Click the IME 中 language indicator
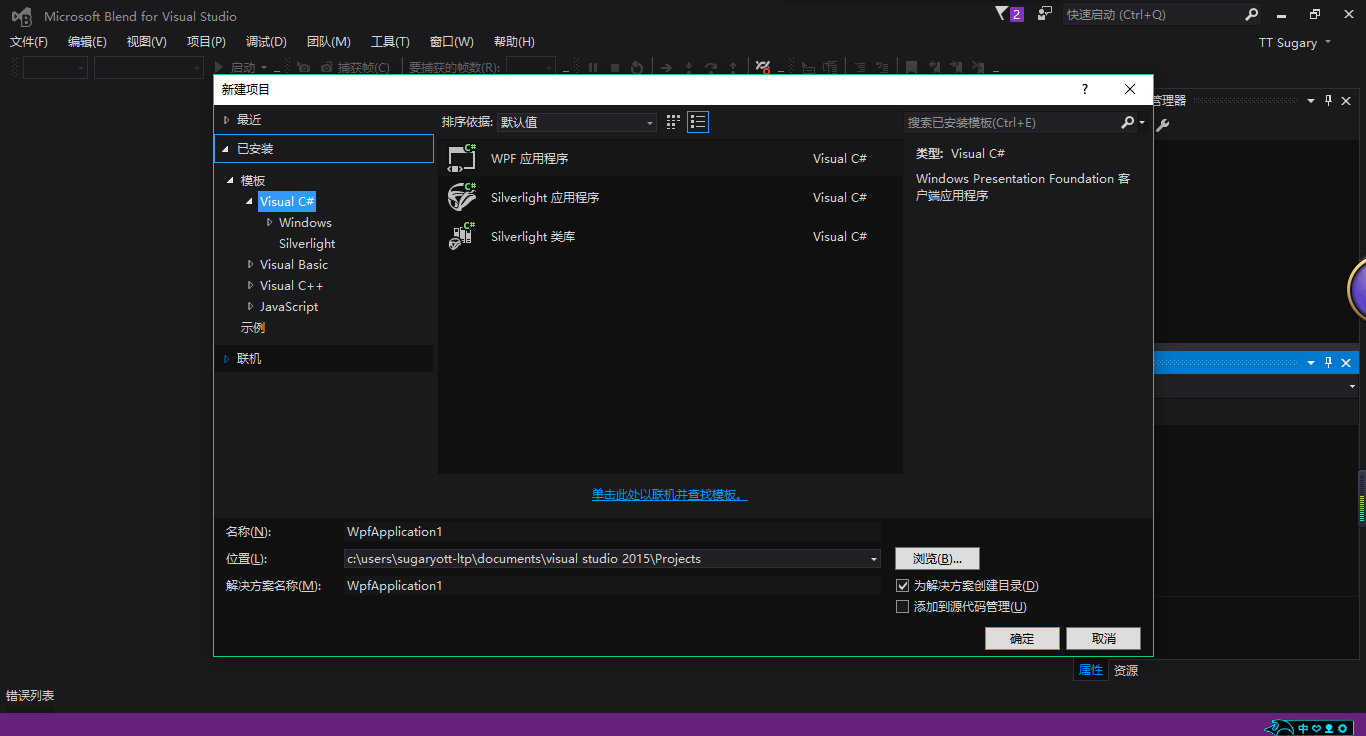 click(1304, 728)
